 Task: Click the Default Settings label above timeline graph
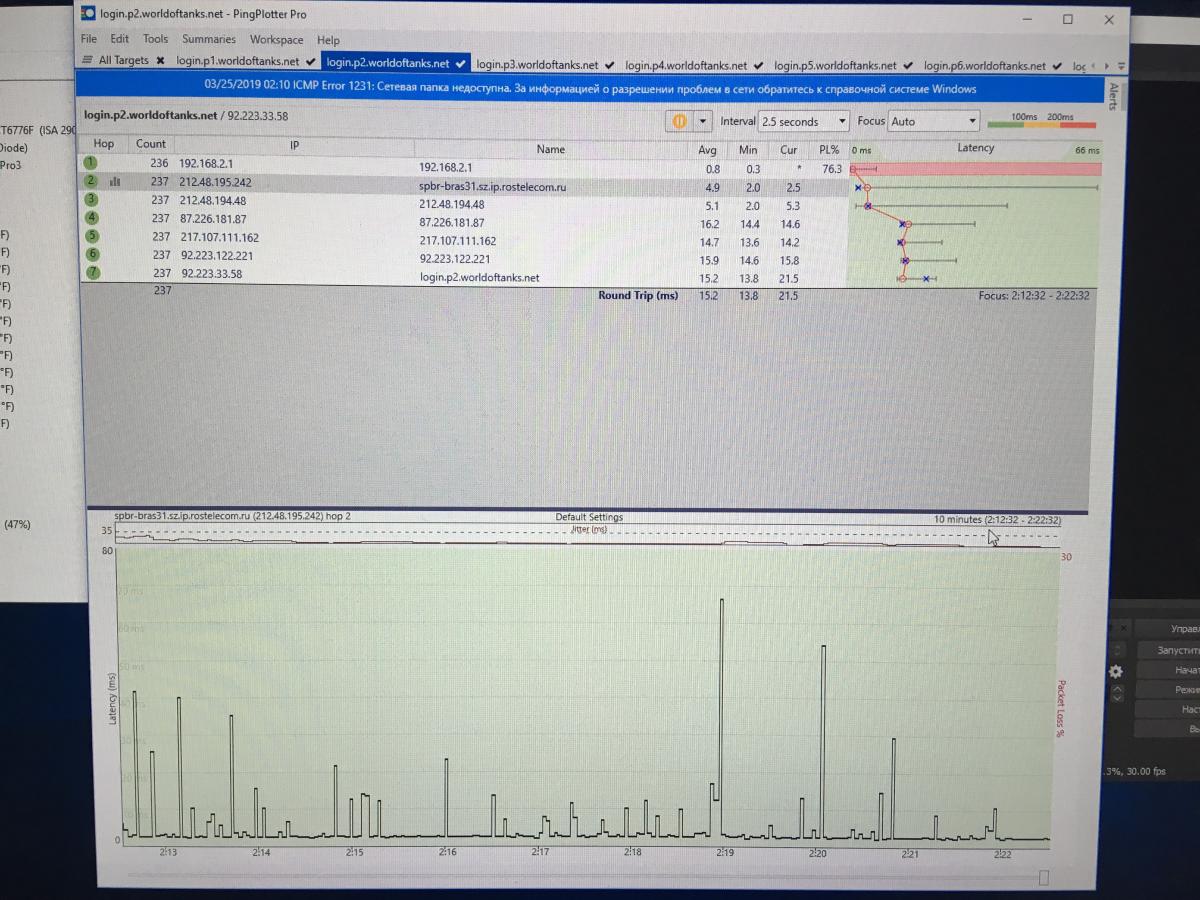click(x=589, y=518)
